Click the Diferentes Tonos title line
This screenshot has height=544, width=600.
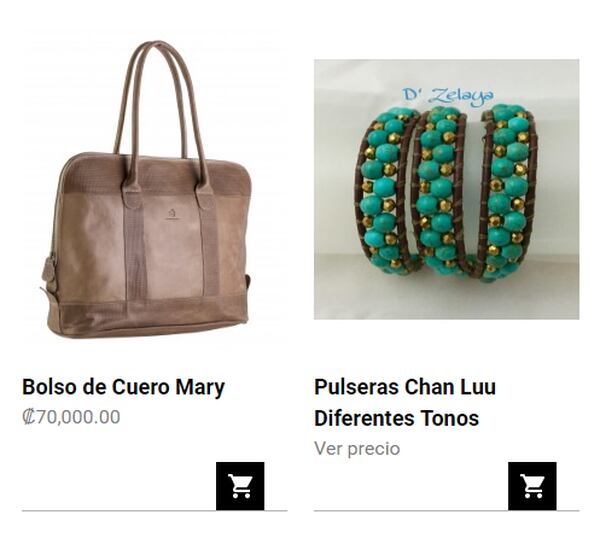tap(396, 418)
